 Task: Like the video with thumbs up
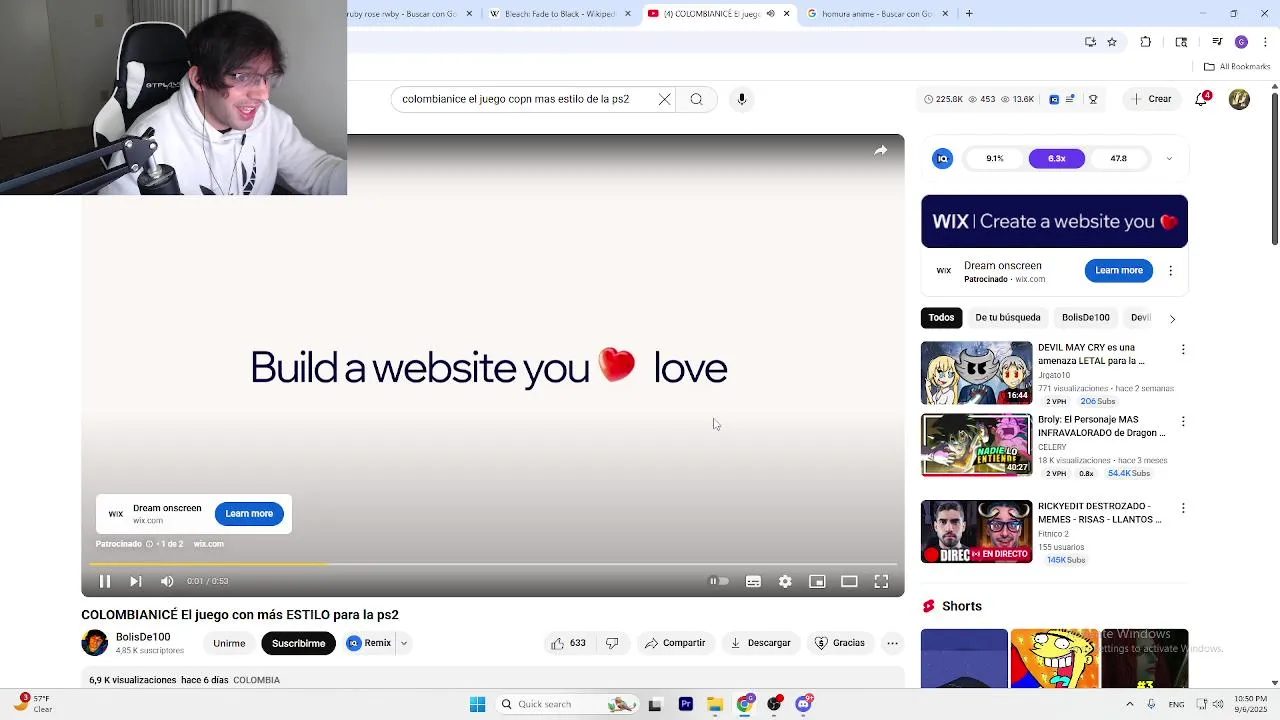568,643
